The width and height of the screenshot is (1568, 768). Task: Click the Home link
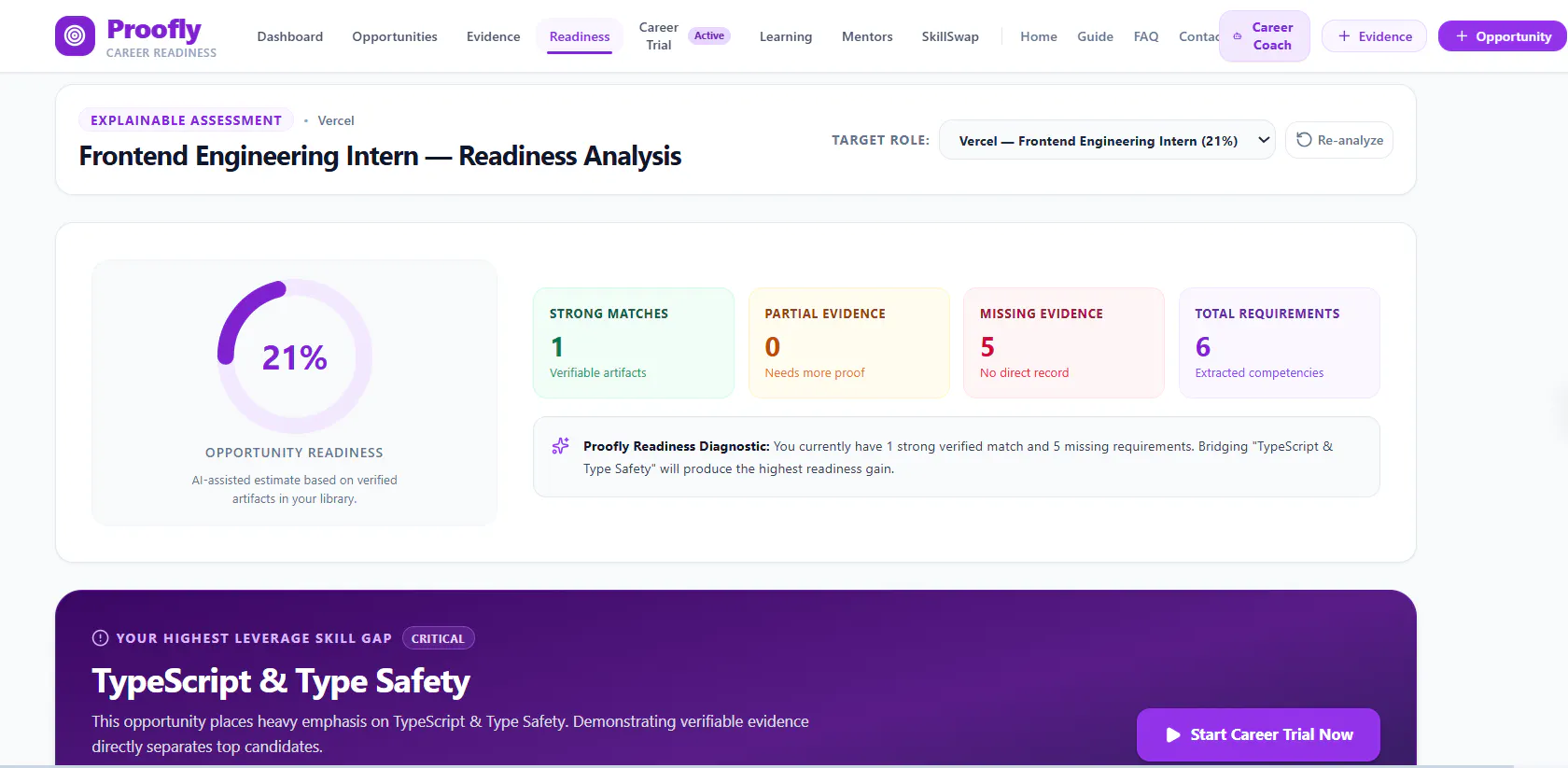coord(1039,36)
